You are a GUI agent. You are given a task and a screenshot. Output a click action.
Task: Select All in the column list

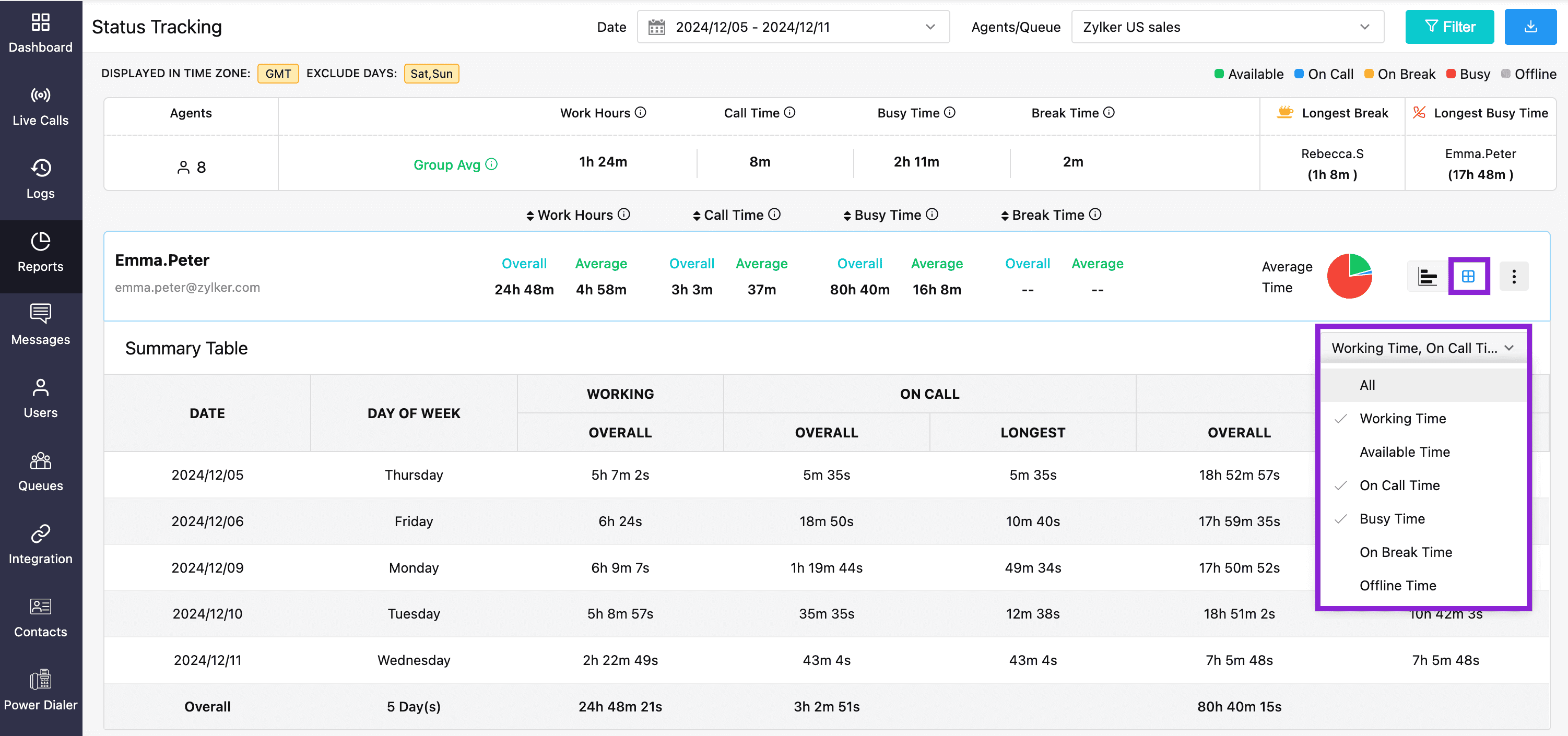pos(1366,385)
